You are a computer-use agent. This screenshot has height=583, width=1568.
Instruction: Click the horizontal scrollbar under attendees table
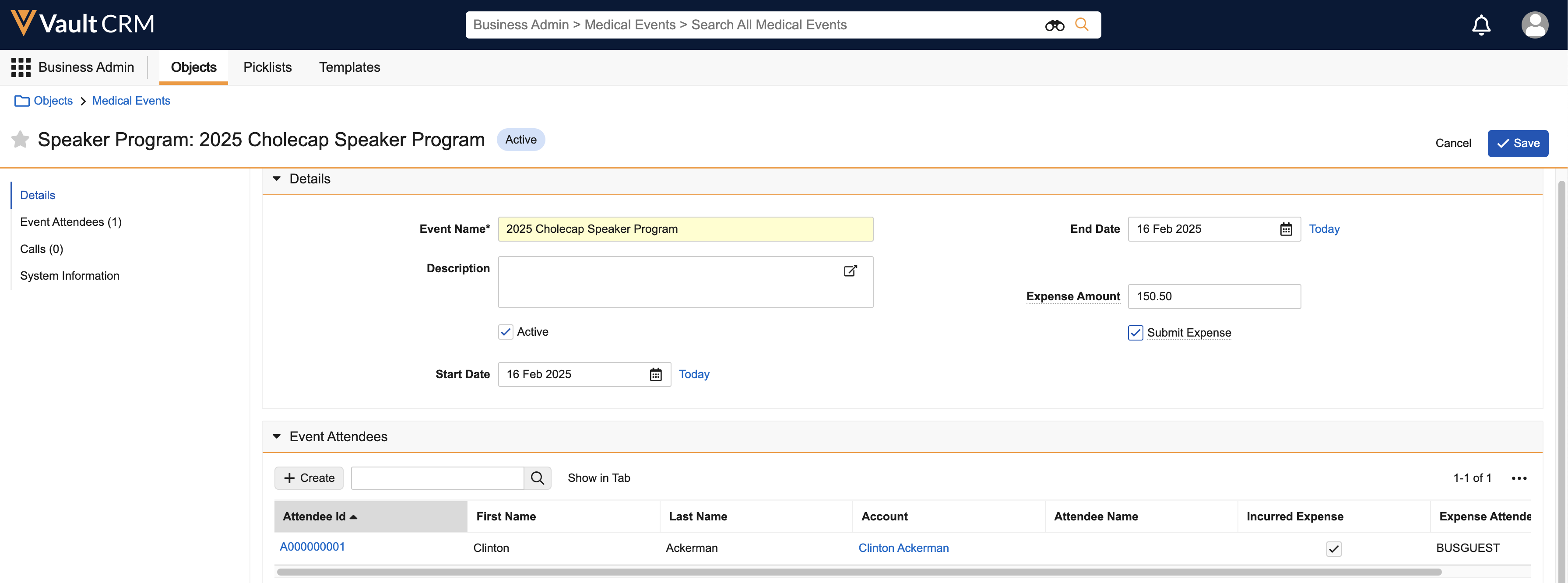(858, 572)
